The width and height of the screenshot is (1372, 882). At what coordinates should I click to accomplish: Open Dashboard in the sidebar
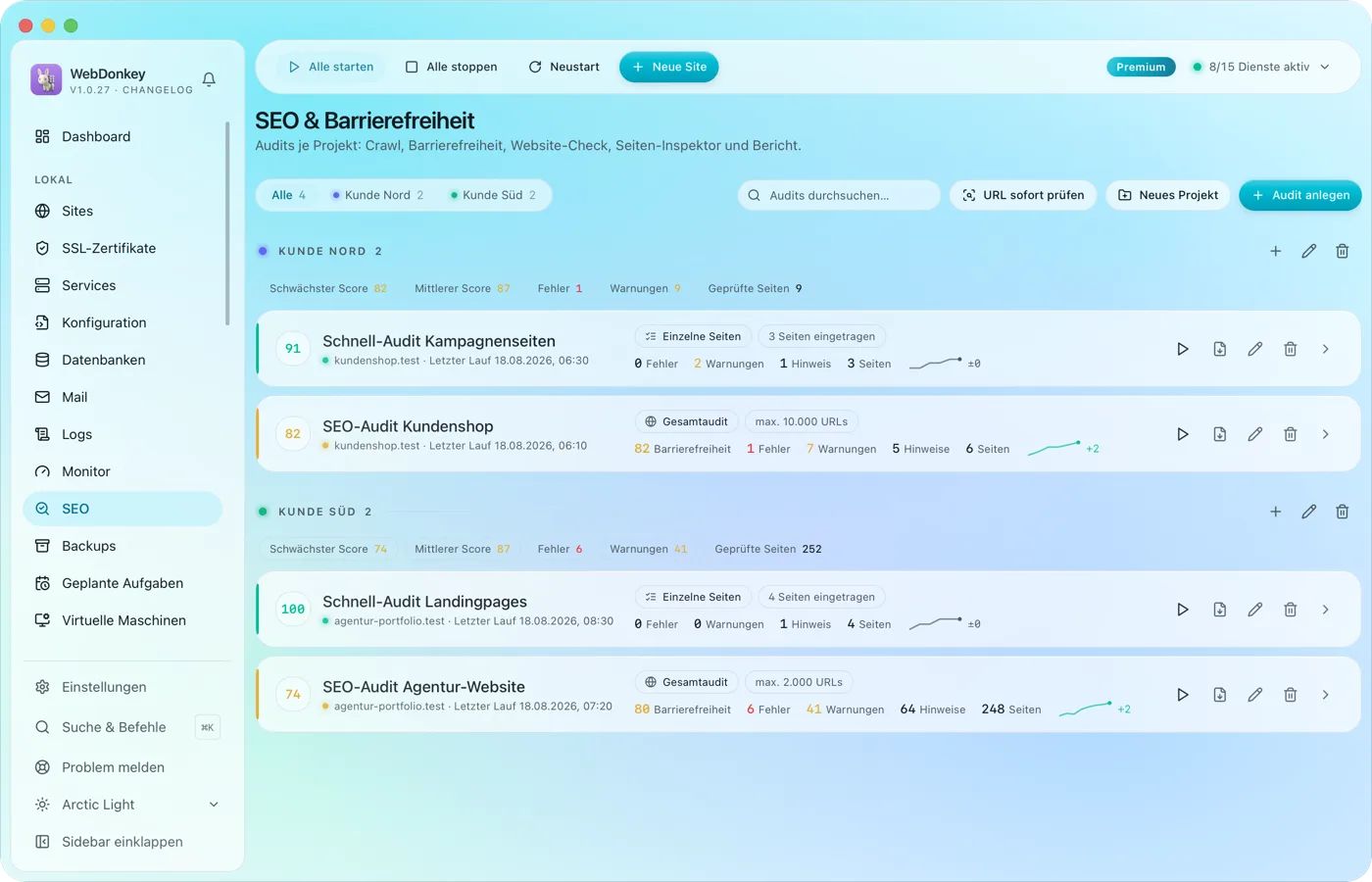pos(122,136)
